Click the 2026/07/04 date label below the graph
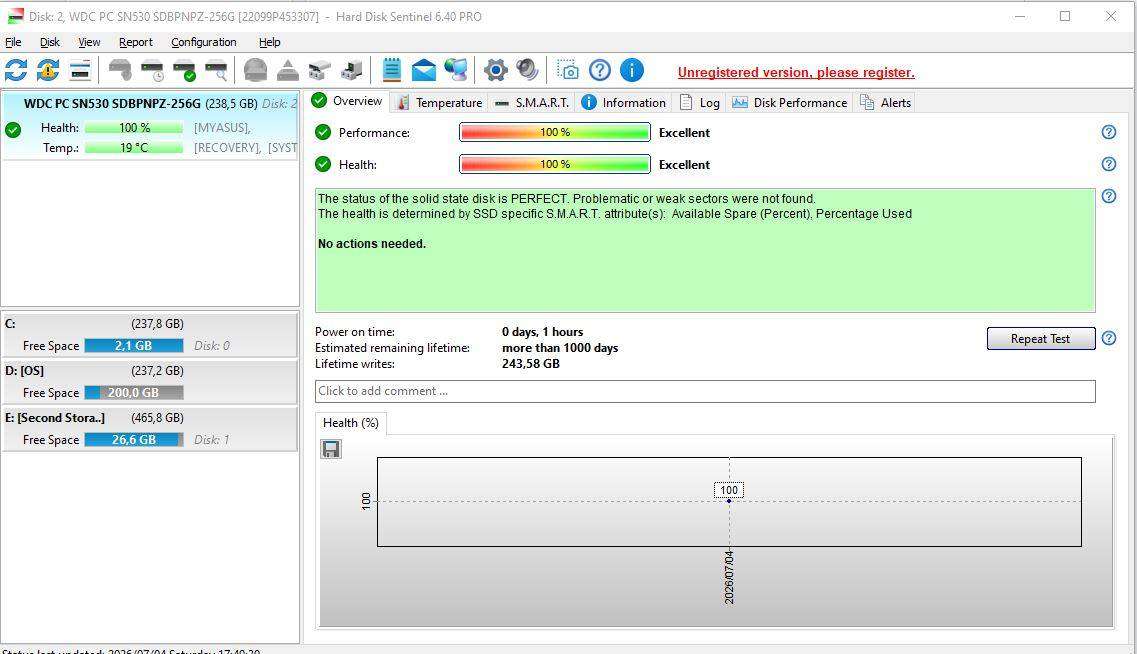This screenshot has width=1137, height=654. pyautogui.click(x=729, y=577)
